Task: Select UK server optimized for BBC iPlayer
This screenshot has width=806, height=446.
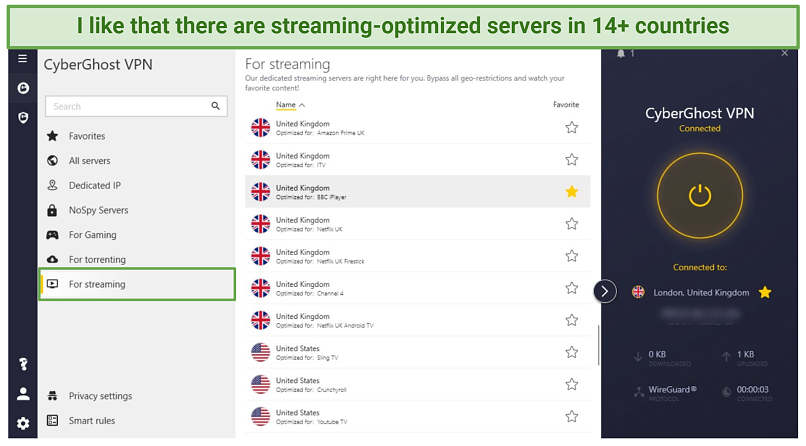Action: click(x=417, y=192)
